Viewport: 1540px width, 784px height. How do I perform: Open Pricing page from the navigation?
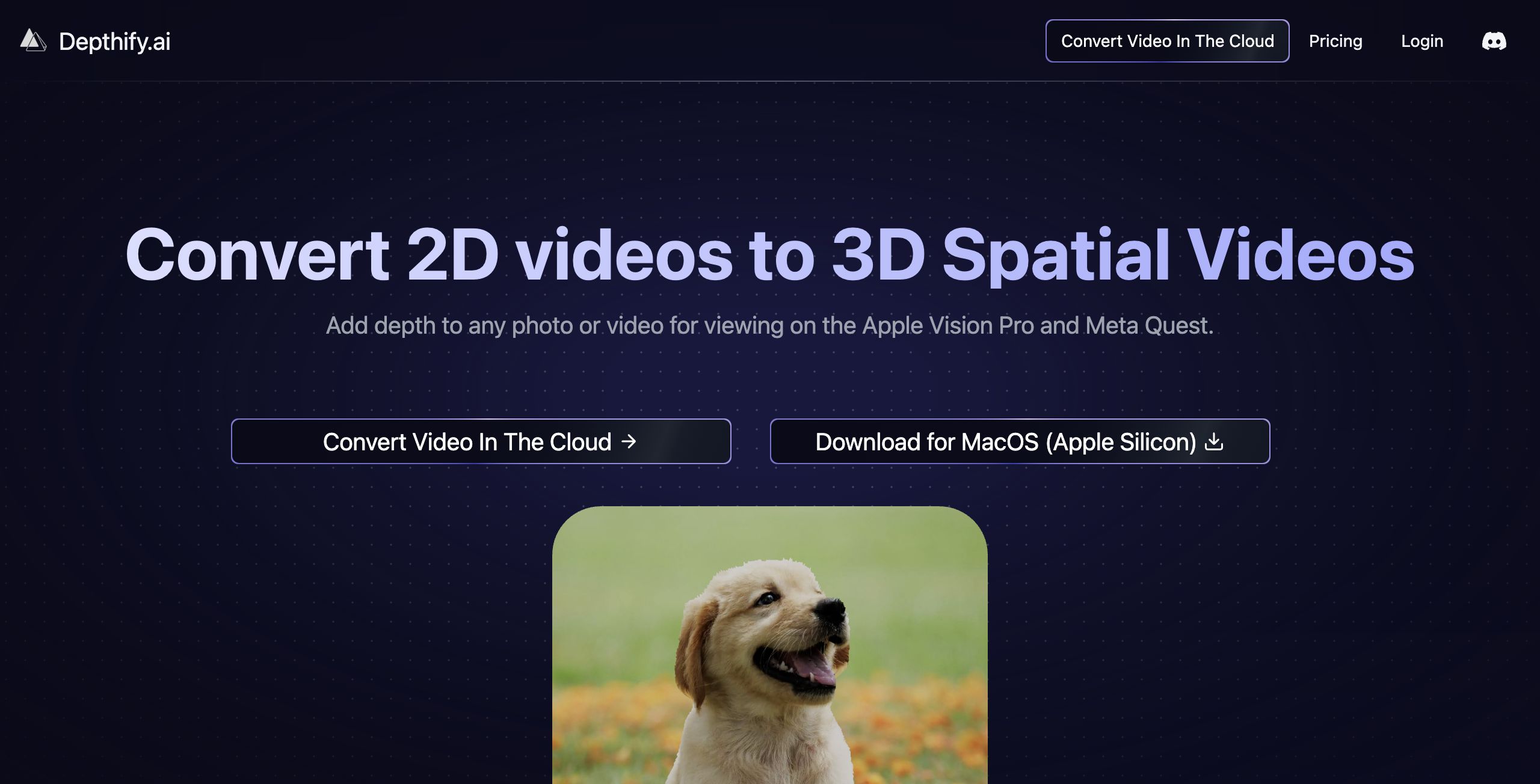click(1335, 41)
